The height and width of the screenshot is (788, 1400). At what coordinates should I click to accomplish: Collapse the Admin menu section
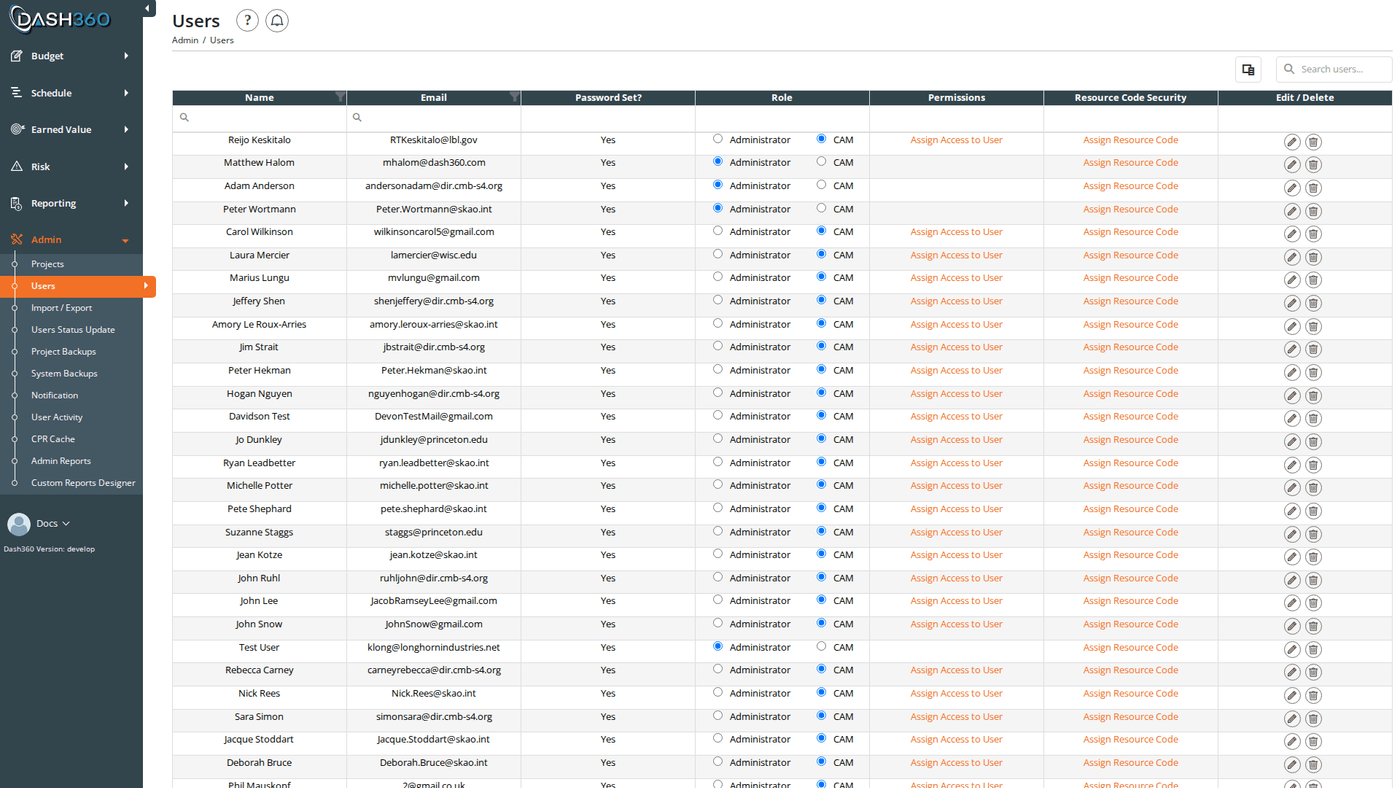tap(70, 240)
